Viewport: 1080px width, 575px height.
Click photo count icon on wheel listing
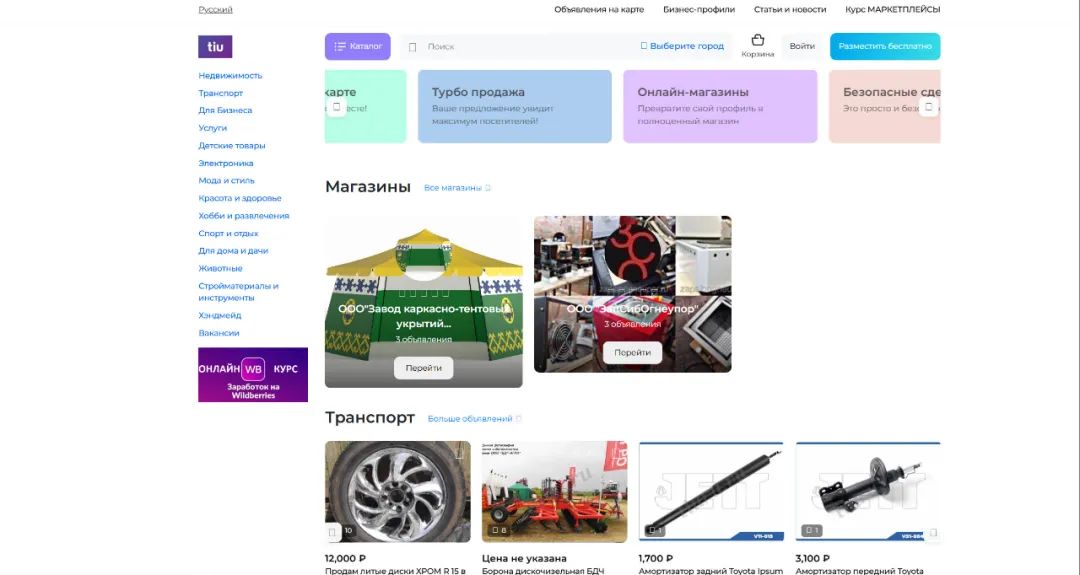(x=332, y=532)
